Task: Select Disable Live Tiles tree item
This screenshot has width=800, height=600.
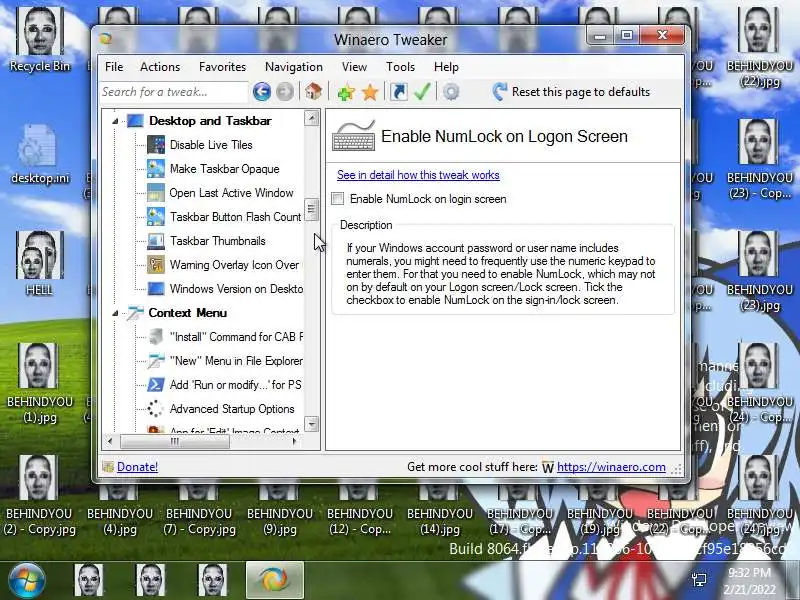Action: [211, 145]
